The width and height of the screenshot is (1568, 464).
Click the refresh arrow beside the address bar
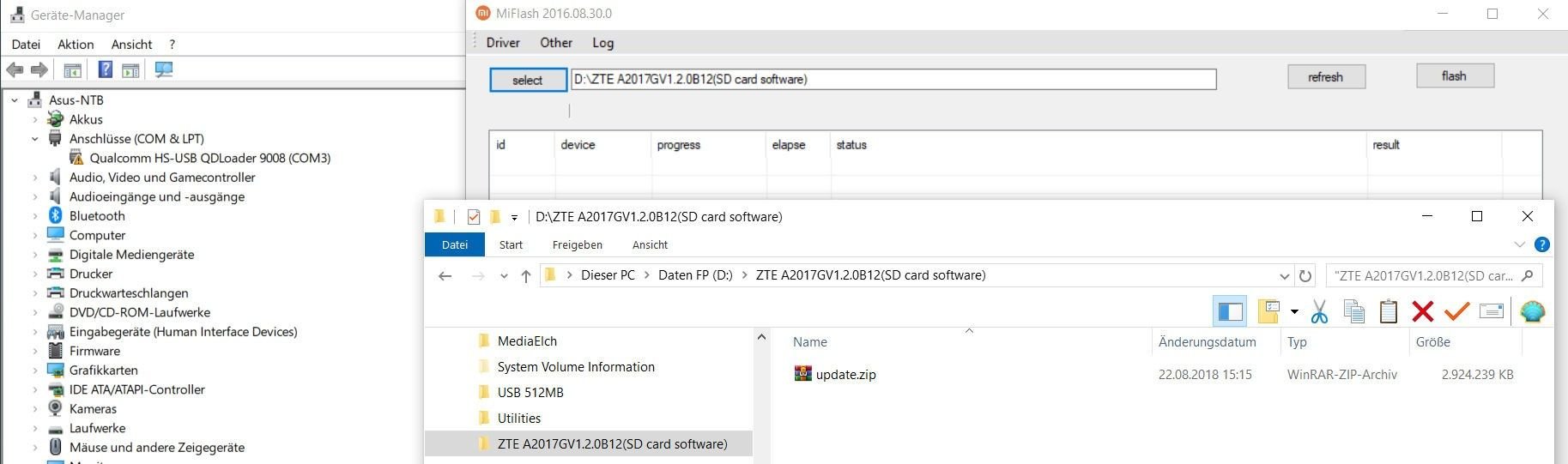(1305, 276)
